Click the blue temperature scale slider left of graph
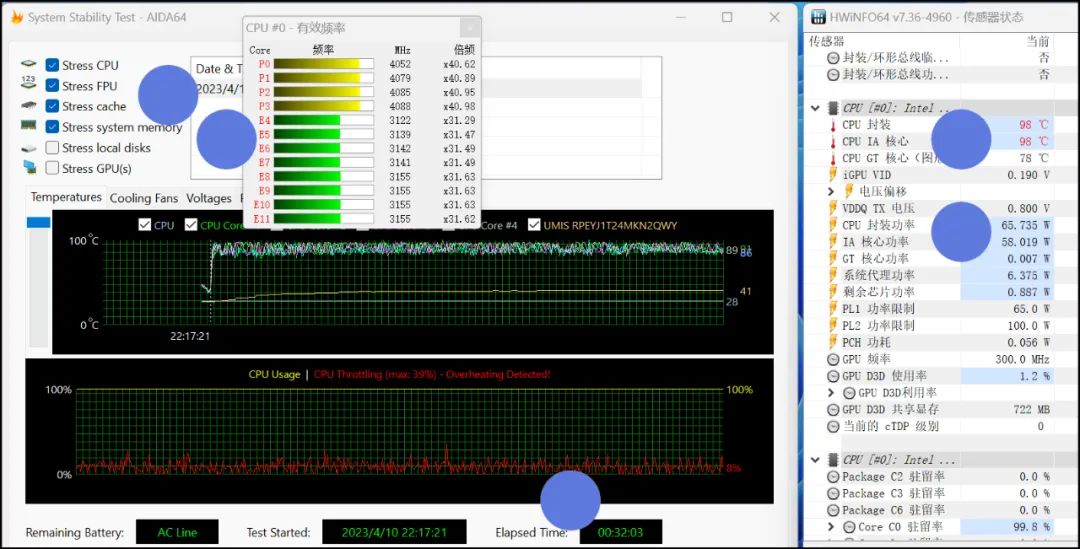Image resolution: width=1080 pixels, height=549 pixels. (38, 222)
